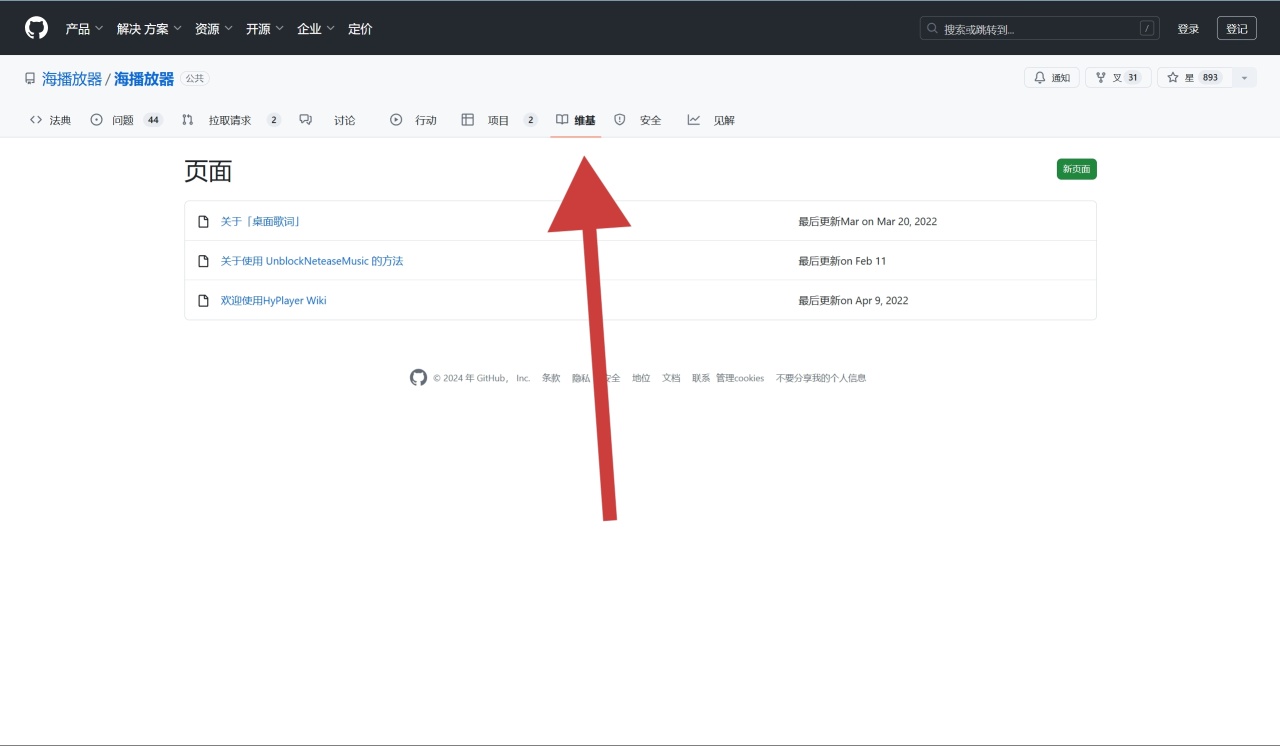Open the 资源 dropdown
Screen dimensions: 1280x746
[214, 29]
